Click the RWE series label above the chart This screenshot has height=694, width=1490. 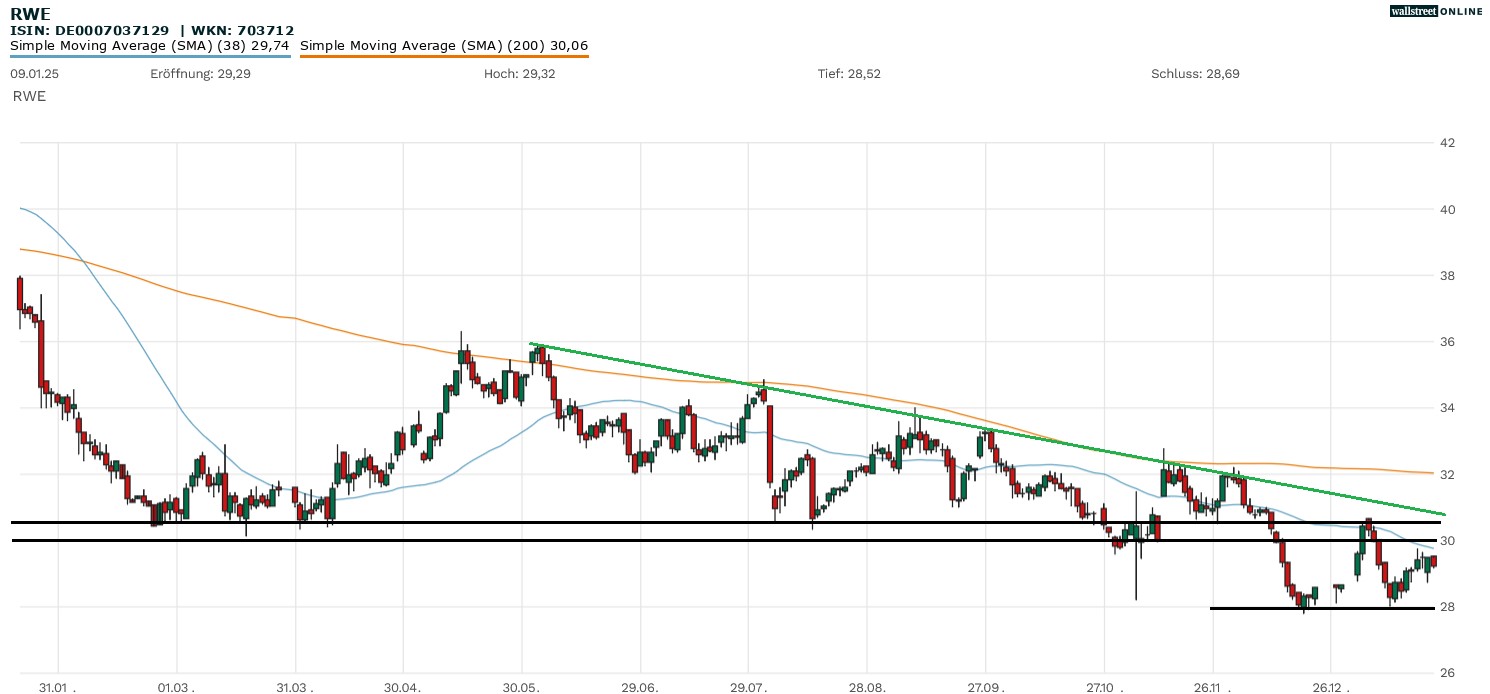click(x=29, y=96)
